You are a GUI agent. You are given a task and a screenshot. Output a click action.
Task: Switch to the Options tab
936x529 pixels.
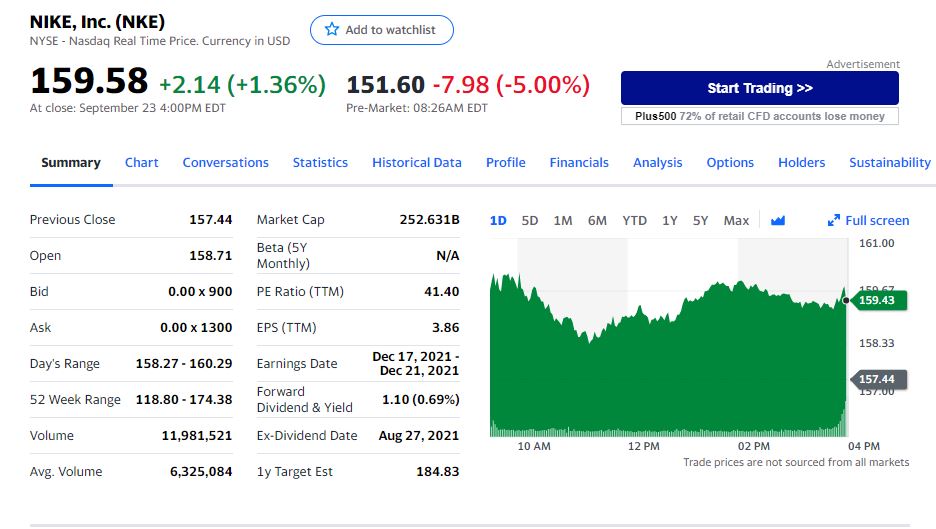click(x=730, y=163)
